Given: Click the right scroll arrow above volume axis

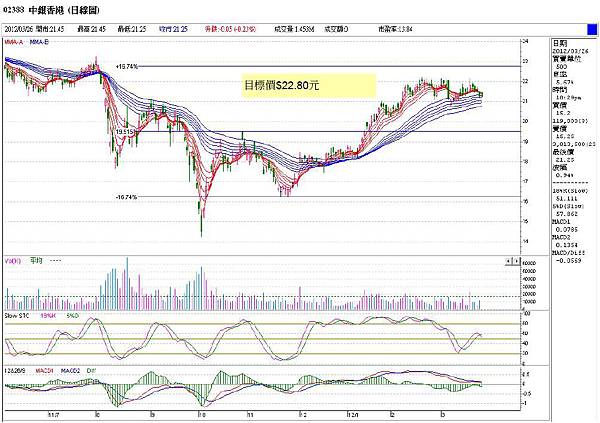Looking at the screenshot, I should [x=517, y=261].
